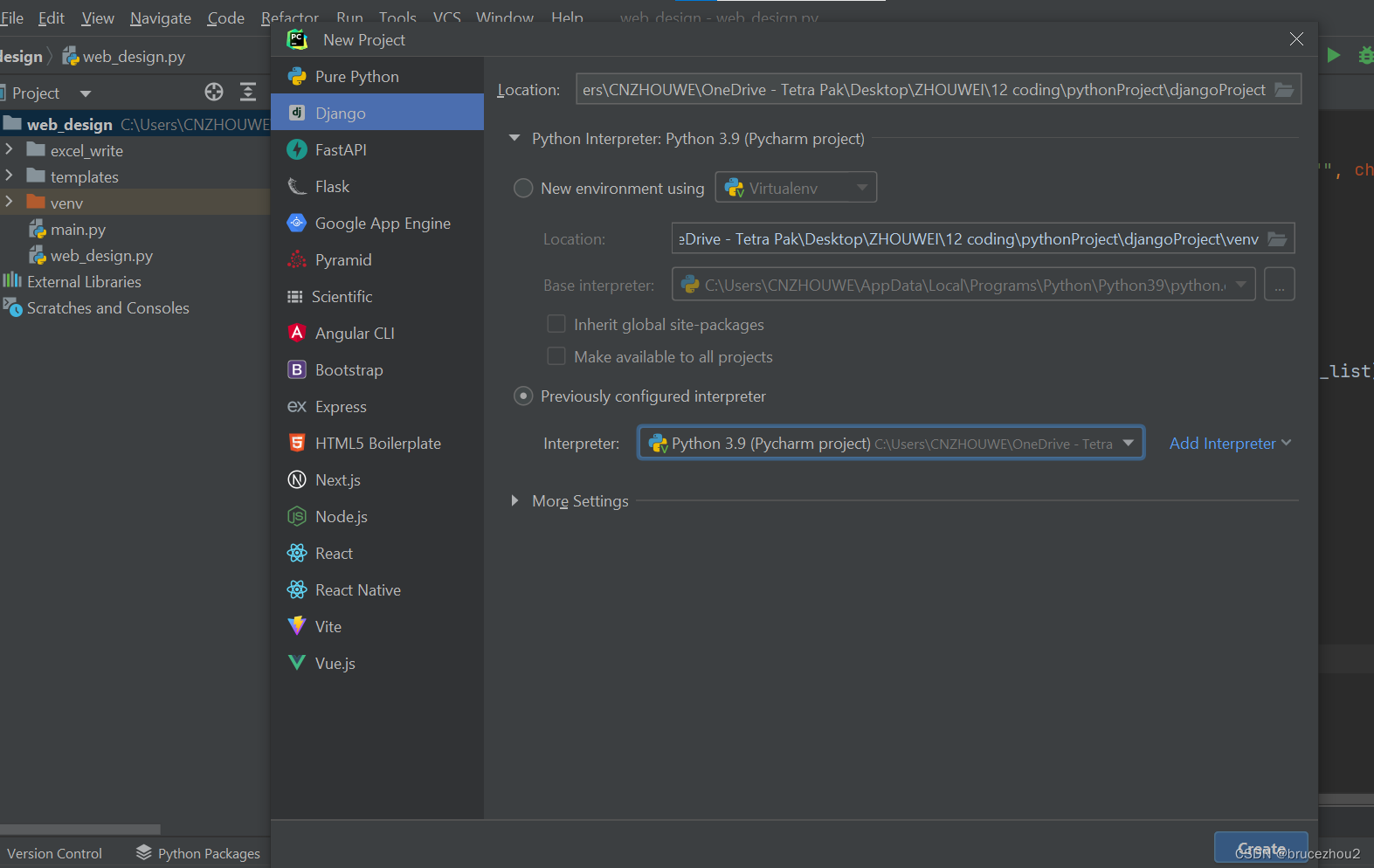The height and width of the screenshot is (868, 1374).
Task: Select Previously configured interpreter radio button
Action: (523, 396)
